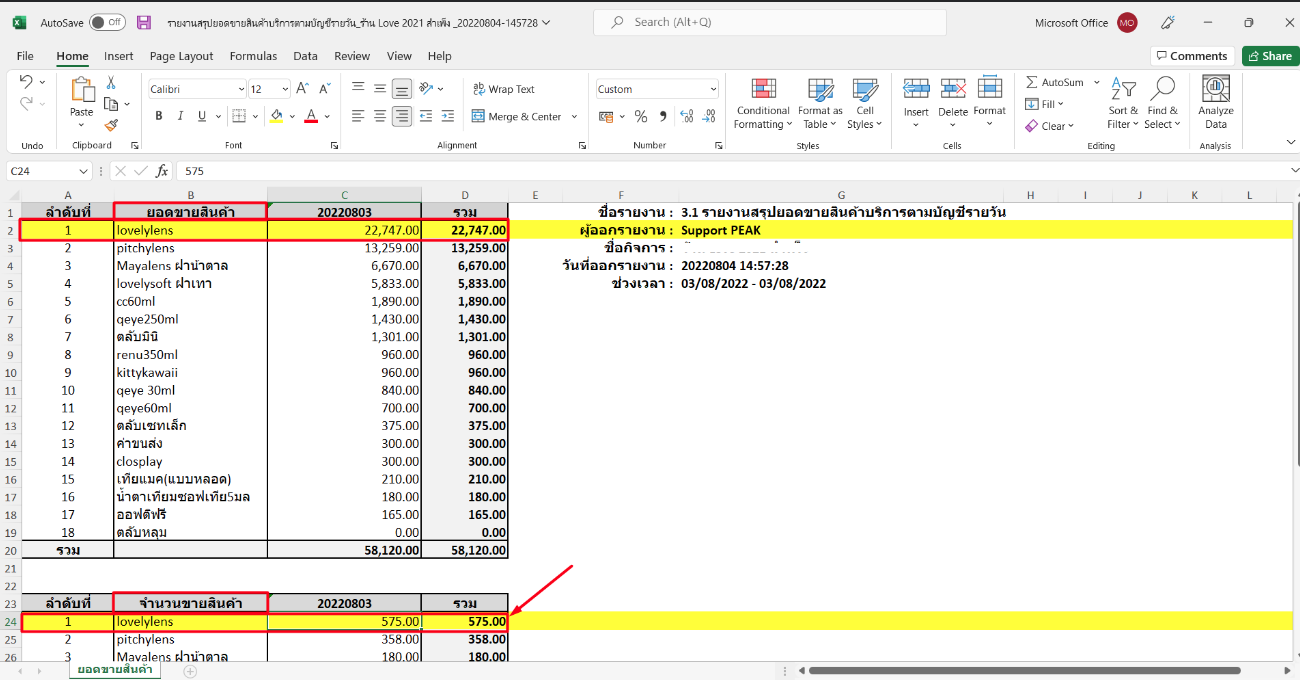The width and height of the screenshot is (1300, 680).
Task: Cut the selection with the scissors icon
Action: (x=111, y=82)
